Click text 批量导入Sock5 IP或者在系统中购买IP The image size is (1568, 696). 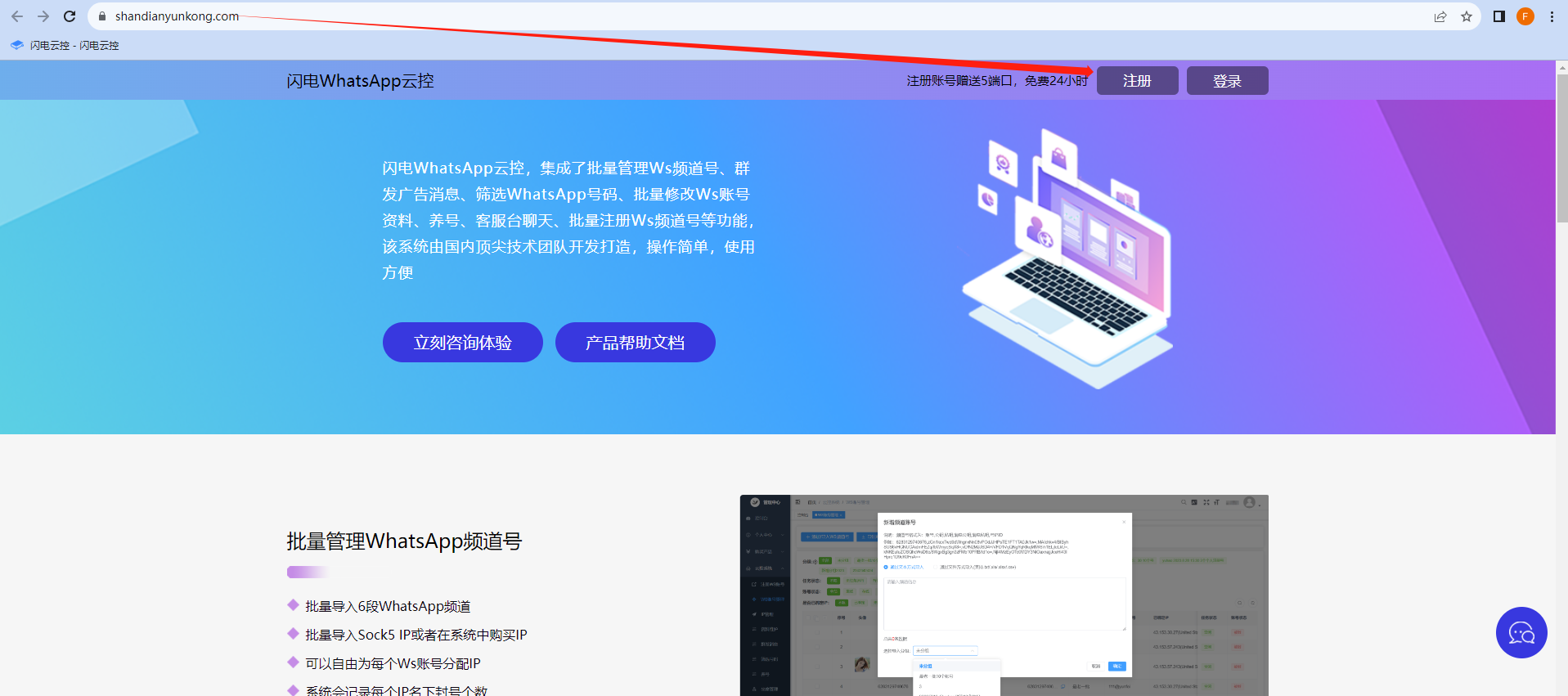416,635
